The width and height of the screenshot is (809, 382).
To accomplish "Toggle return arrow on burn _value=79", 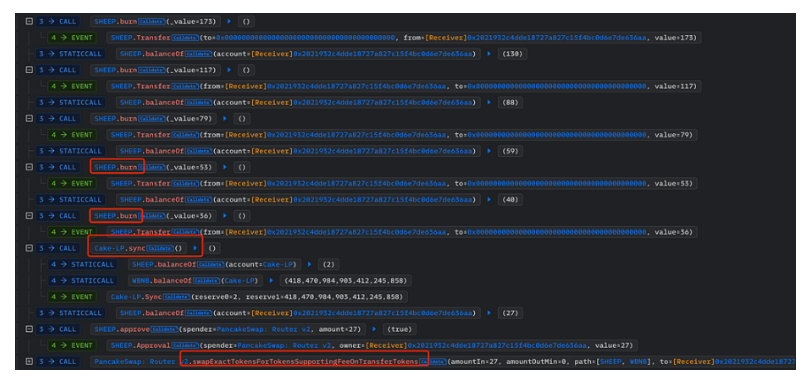I will click(x=225, y=118).
